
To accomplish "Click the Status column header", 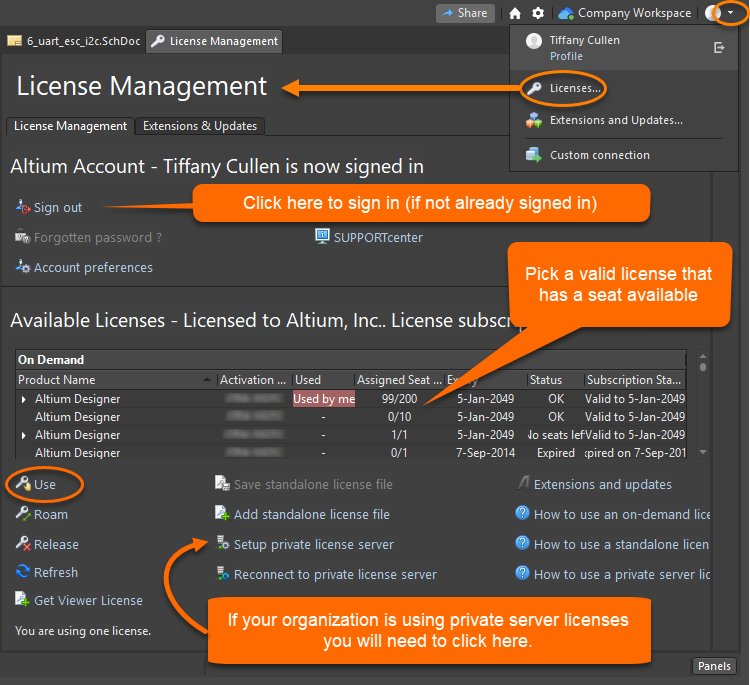I will [555, 380].
